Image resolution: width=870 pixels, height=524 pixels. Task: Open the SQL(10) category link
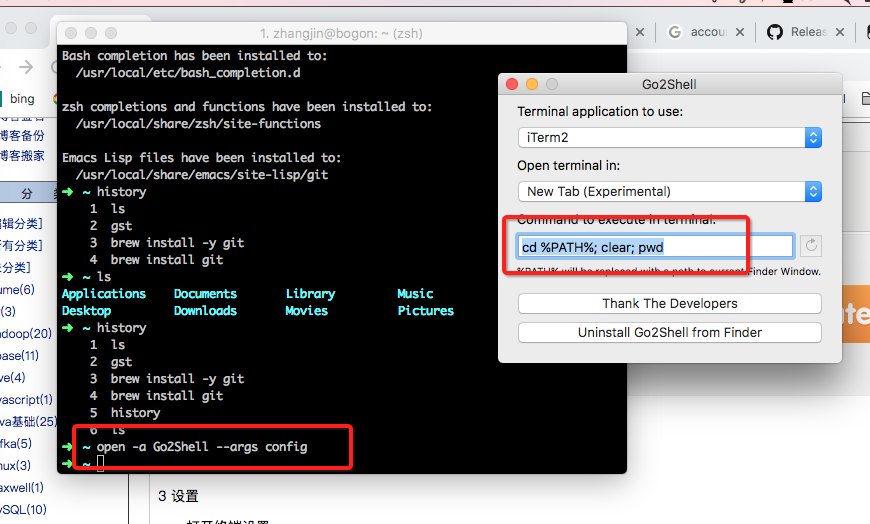coord(23,510)
